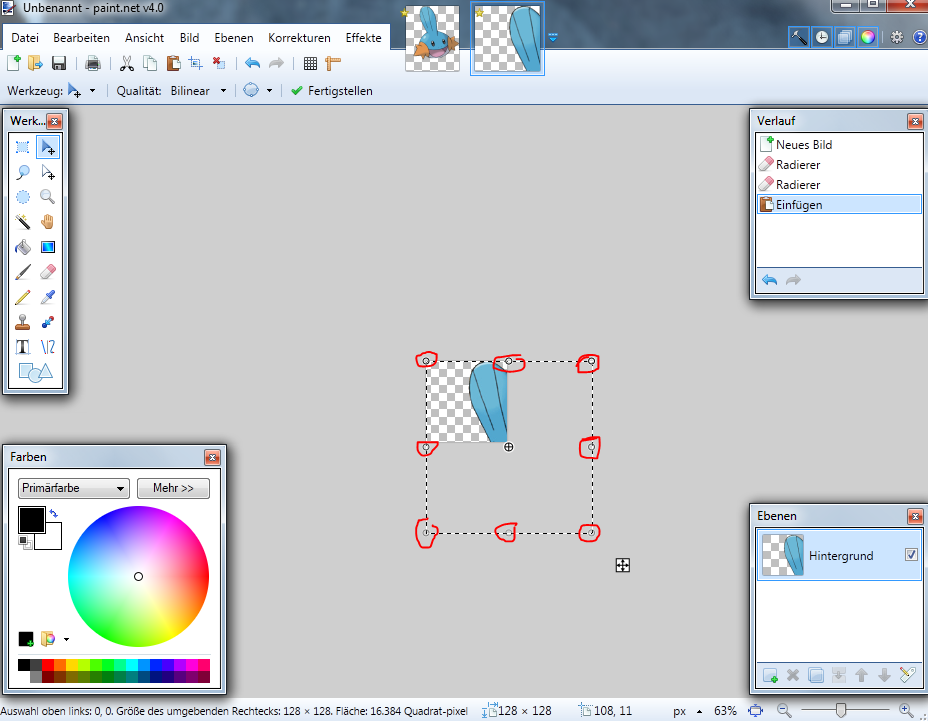Screen dimensions: 928x721
Task: Select the Paint Bucket fill tool
Action: [x=22, y=247]
